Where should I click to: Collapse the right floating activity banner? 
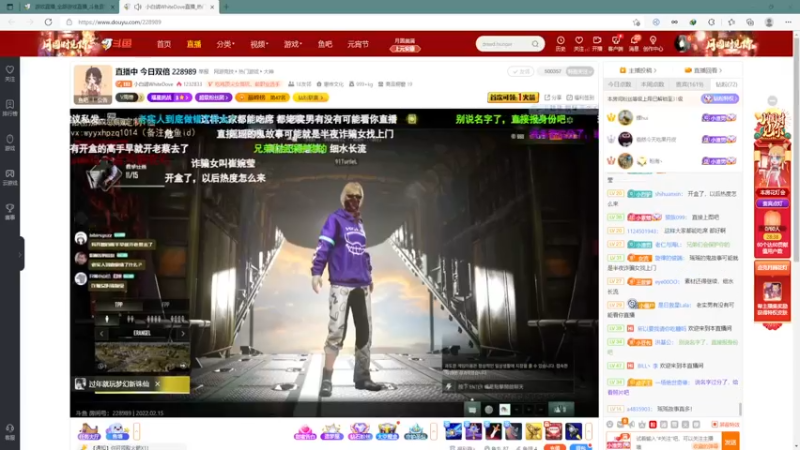click(772, 101)
